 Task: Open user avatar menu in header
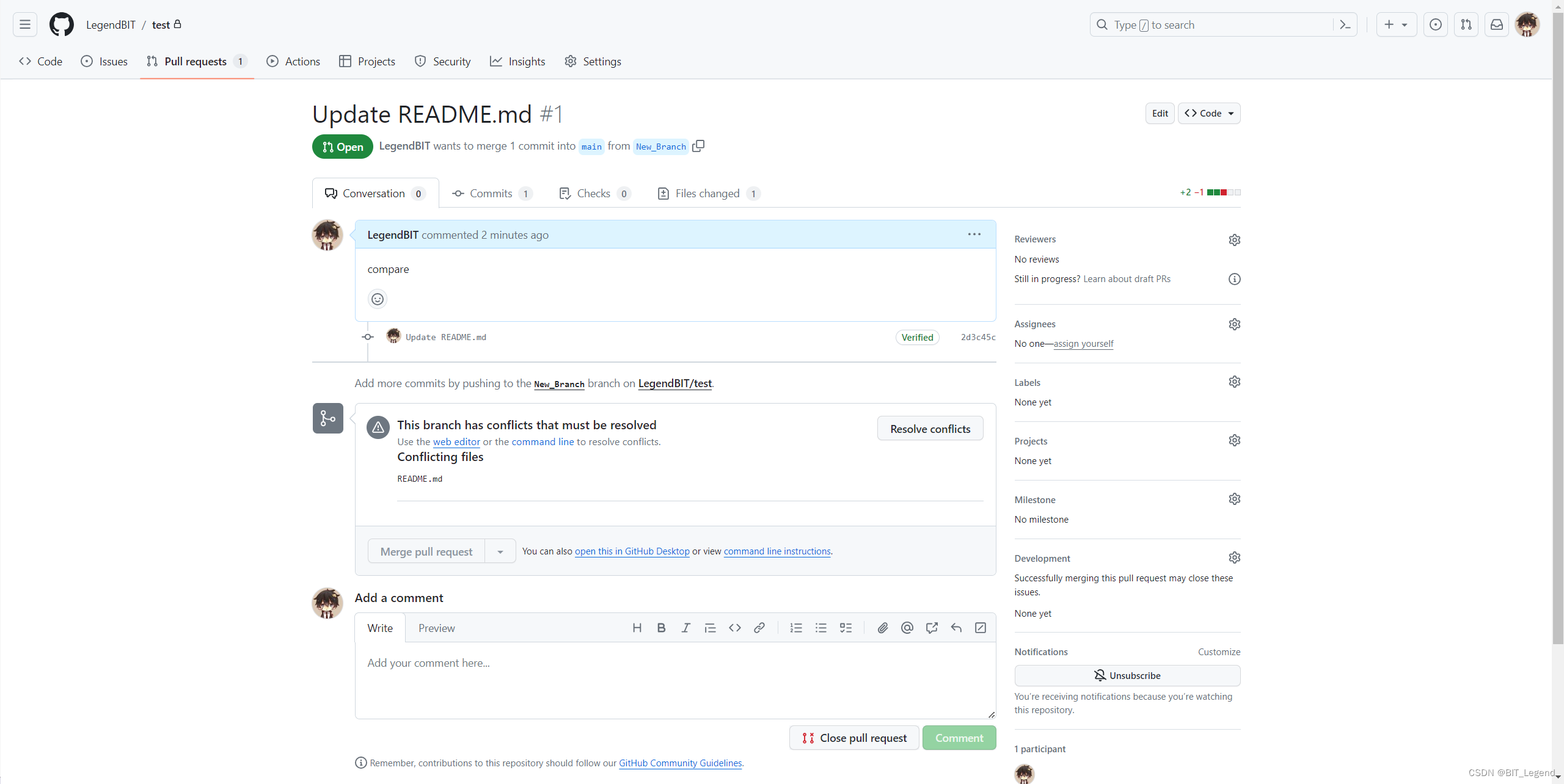click(x=1527, y=24)
